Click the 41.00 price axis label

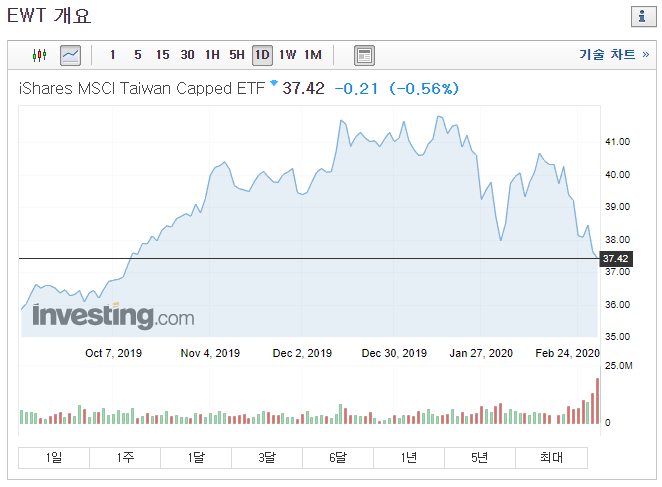tap(618, 142)
